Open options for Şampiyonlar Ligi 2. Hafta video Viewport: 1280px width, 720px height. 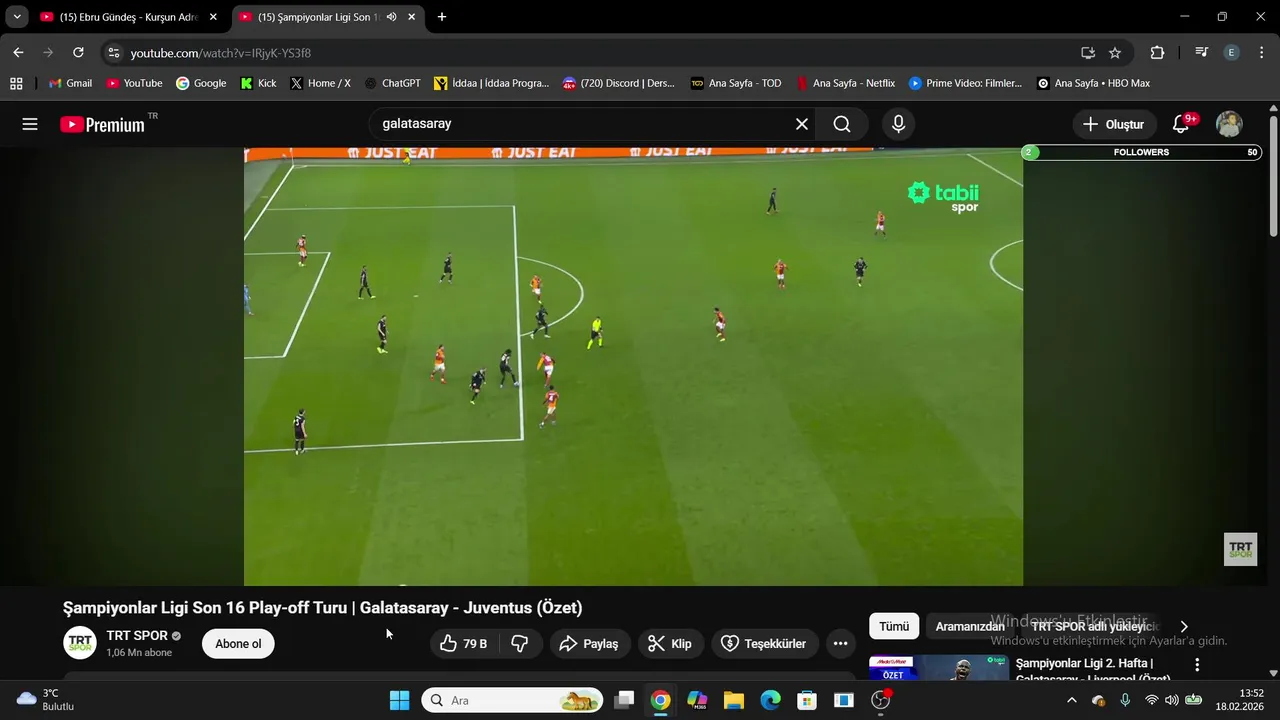click(1197, 665)
